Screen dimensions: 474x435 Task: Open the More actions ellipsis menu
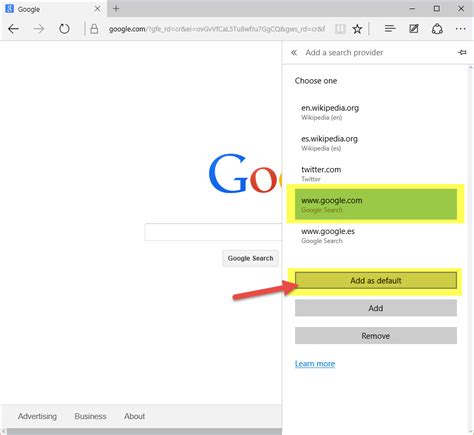(x=461, y=29)
